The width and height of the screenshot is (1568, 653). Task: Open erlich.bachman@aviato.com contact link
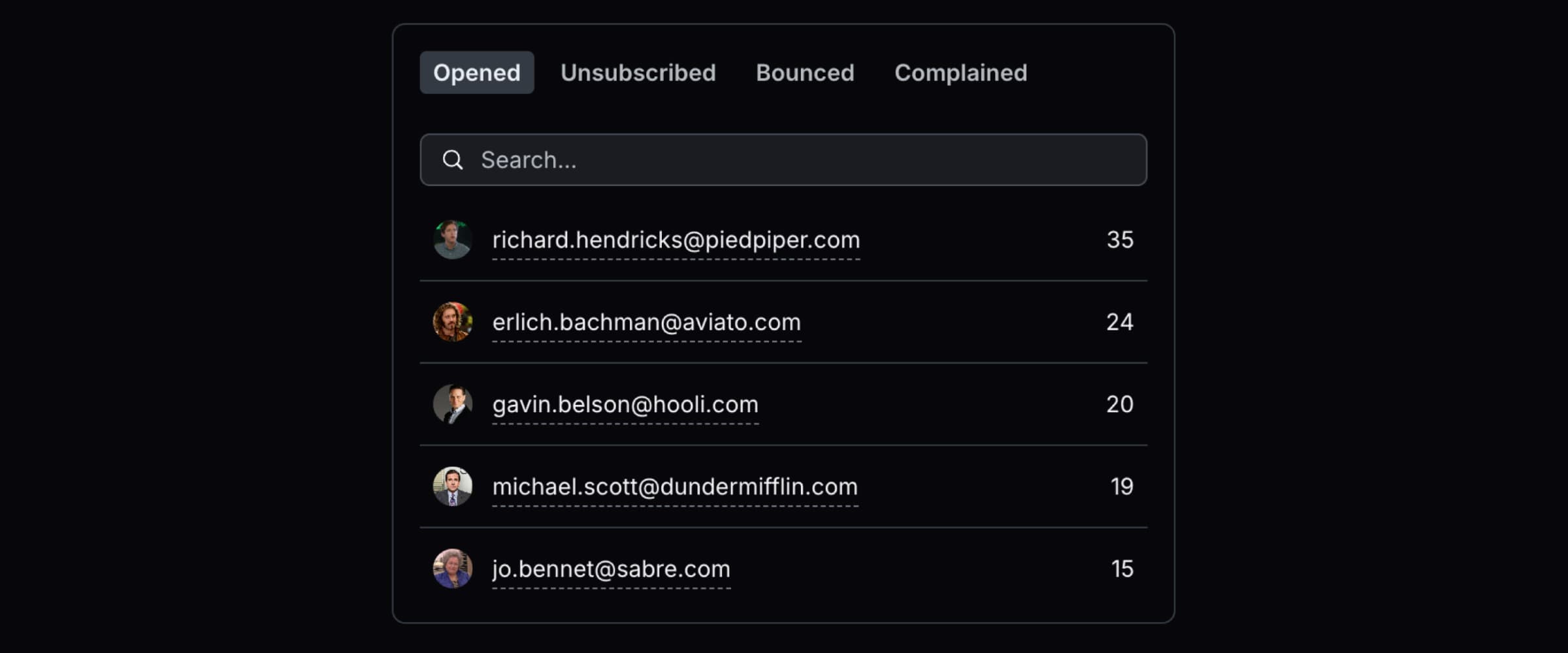(646, 322)
